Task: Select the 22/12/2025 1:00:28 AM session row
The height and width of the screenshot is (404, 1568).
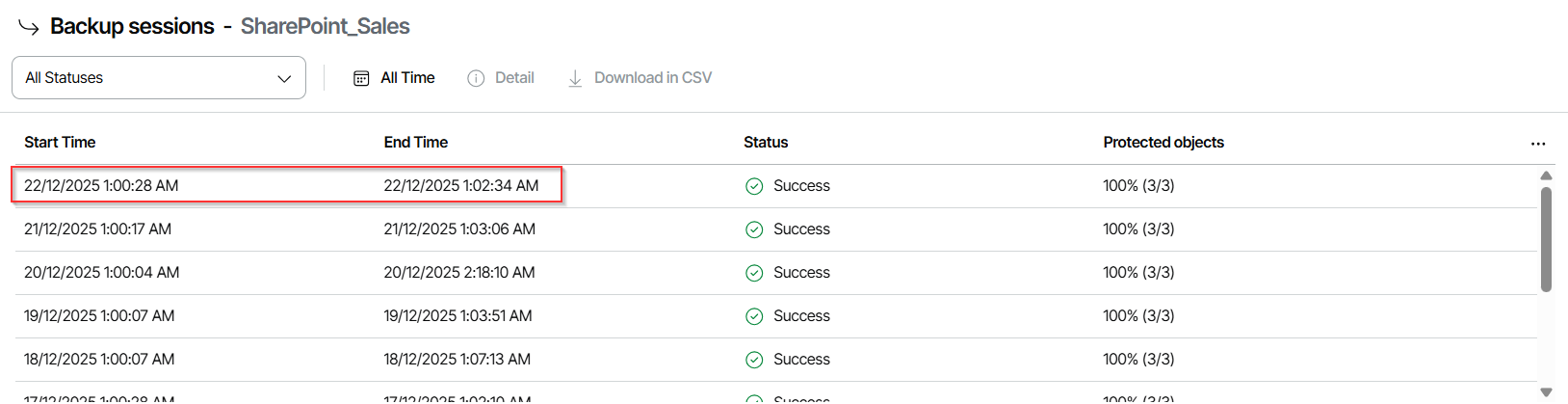Action: [x=101, y=186]
